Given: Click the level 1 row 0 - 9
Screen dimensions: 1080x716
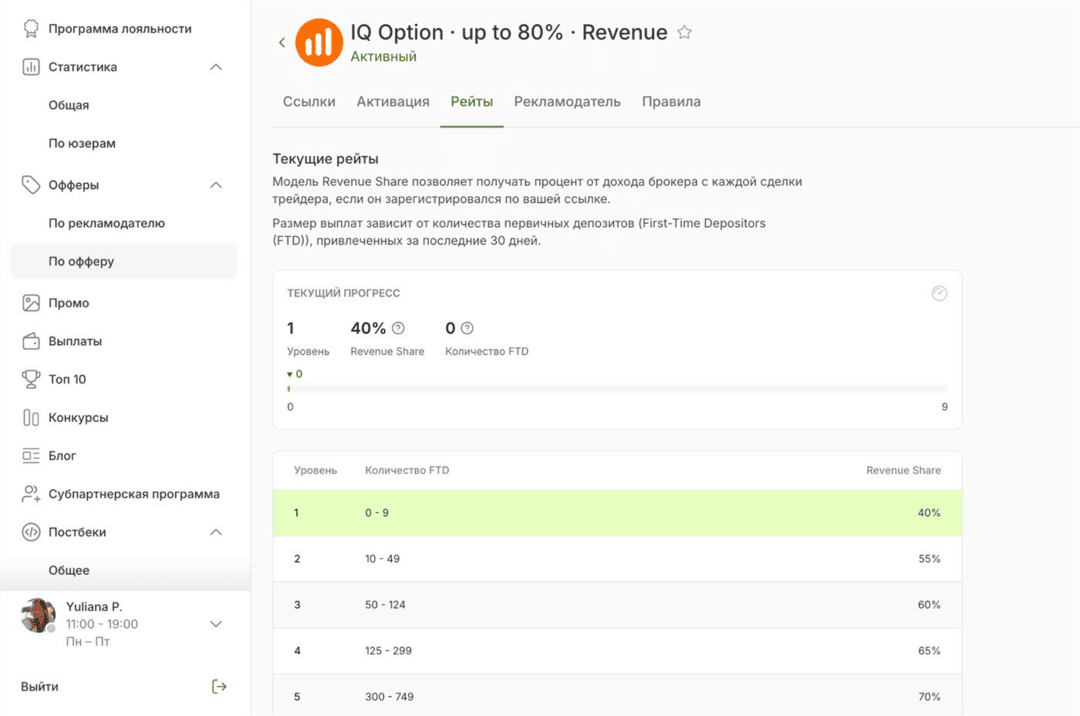Looking at the screenshot, I should [617, 513].
